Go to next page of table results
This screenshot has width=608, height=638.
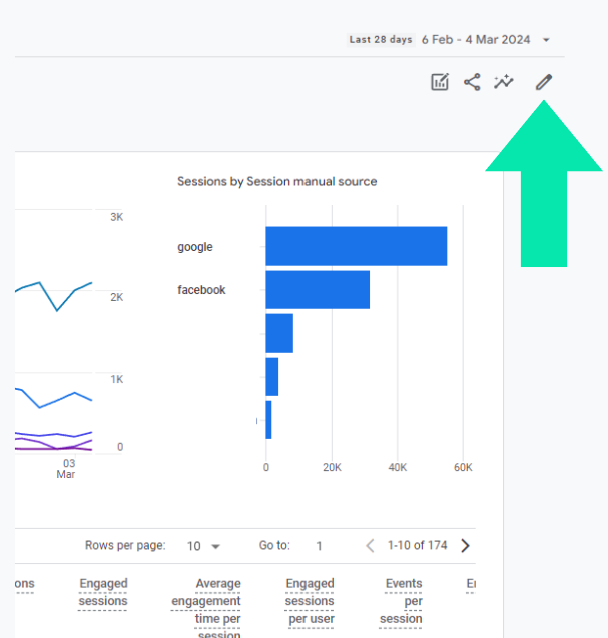[x=465, y=546]
